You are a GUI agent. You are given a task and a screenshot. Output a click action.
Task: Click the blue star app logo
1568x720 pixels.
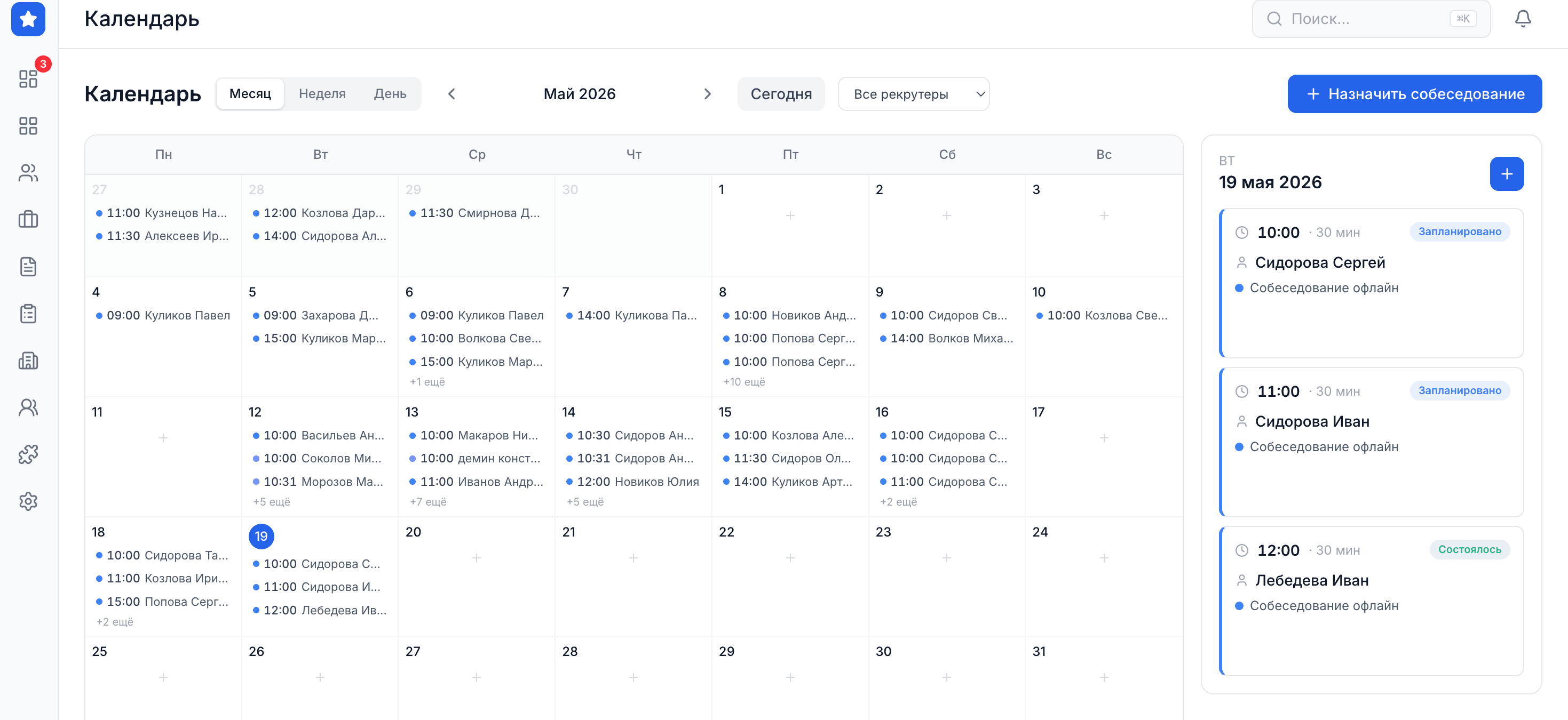click(x=28, y=19)
